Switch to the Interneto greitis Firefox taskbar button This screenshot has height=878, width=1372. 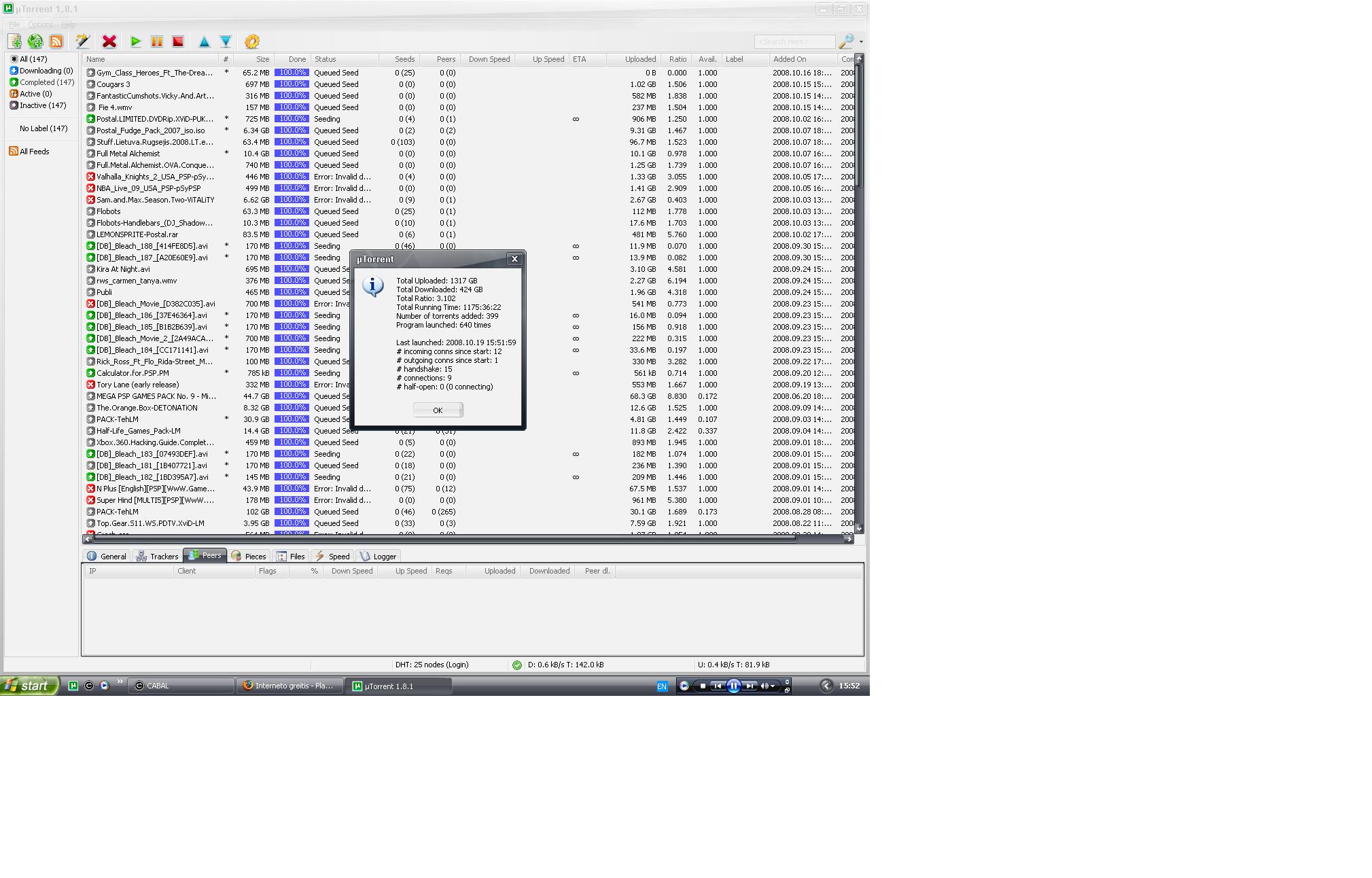289,686
